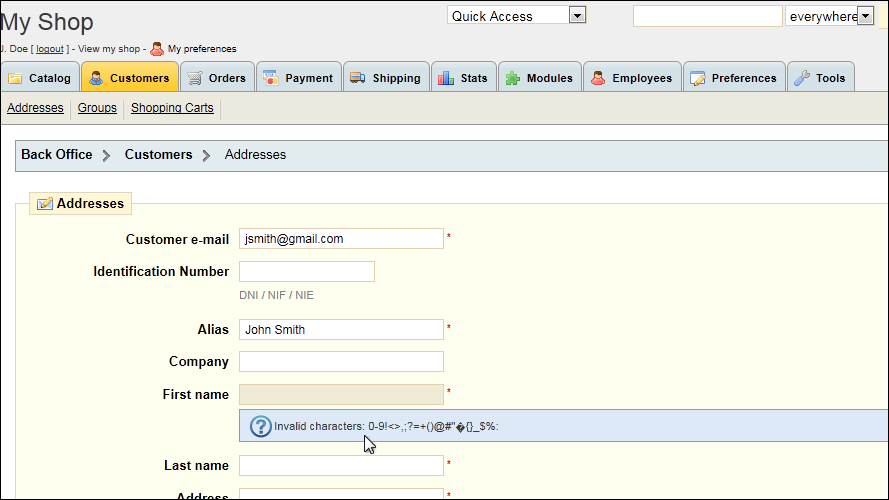The width and height of the screenshot is (889, 500).
Task: Click the Last name input field
Action: click(x=341, y=465)
